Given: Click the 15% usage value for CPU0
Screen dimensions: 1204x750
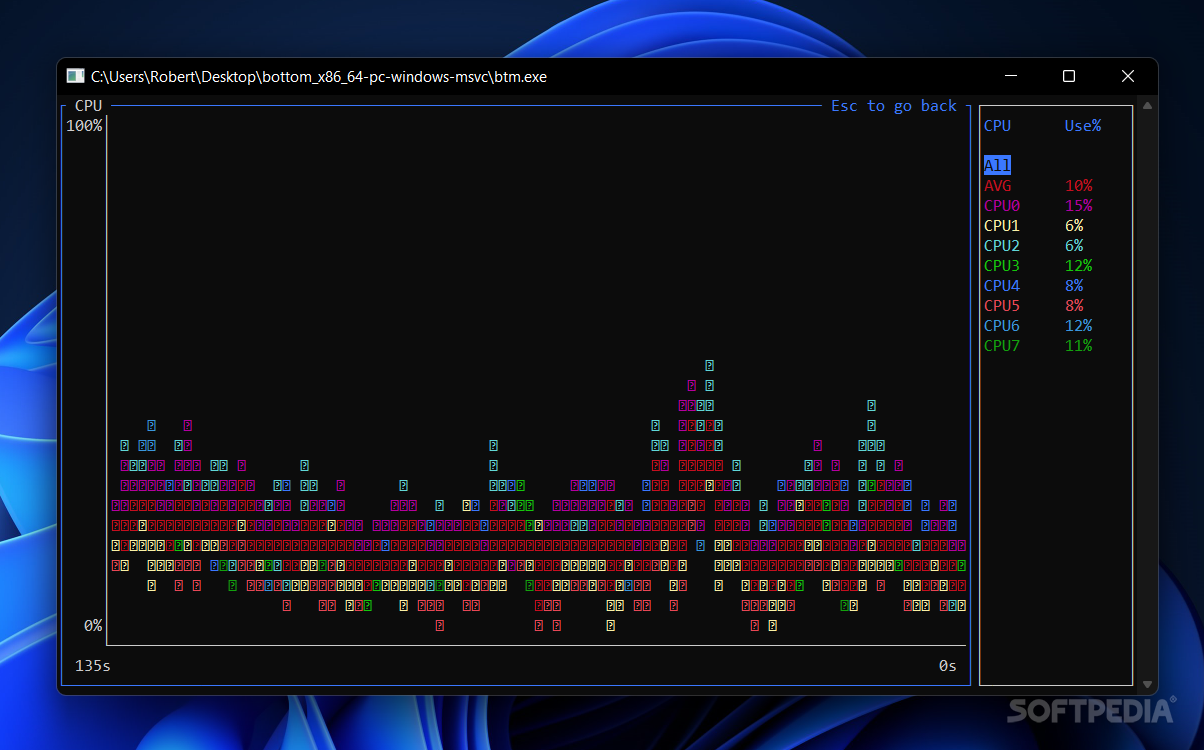Looking at the screenshot, I should click(1079, 206).
